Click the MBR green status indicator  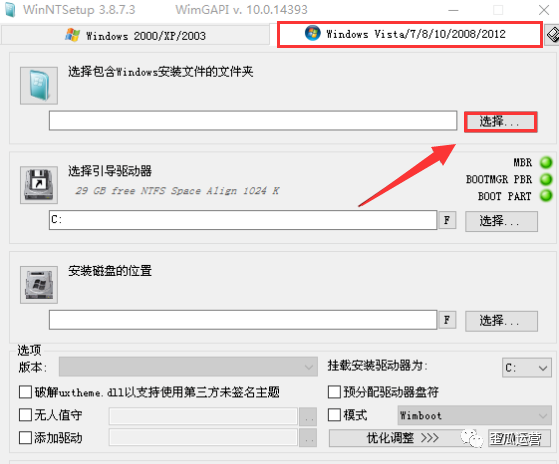[546, 163]
